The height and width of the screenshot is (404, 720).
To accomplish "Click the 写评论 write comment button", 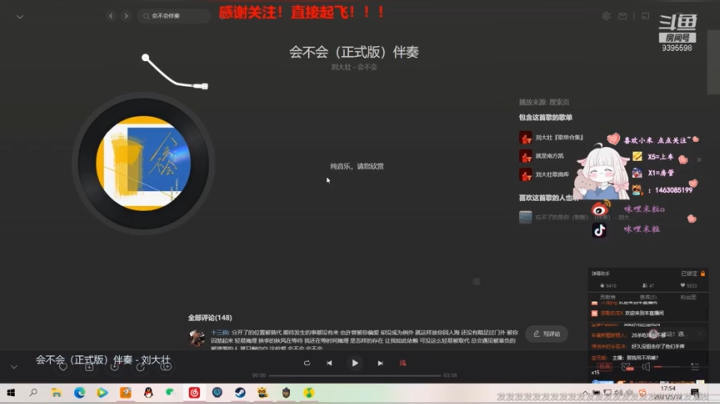I will point(546,334).
